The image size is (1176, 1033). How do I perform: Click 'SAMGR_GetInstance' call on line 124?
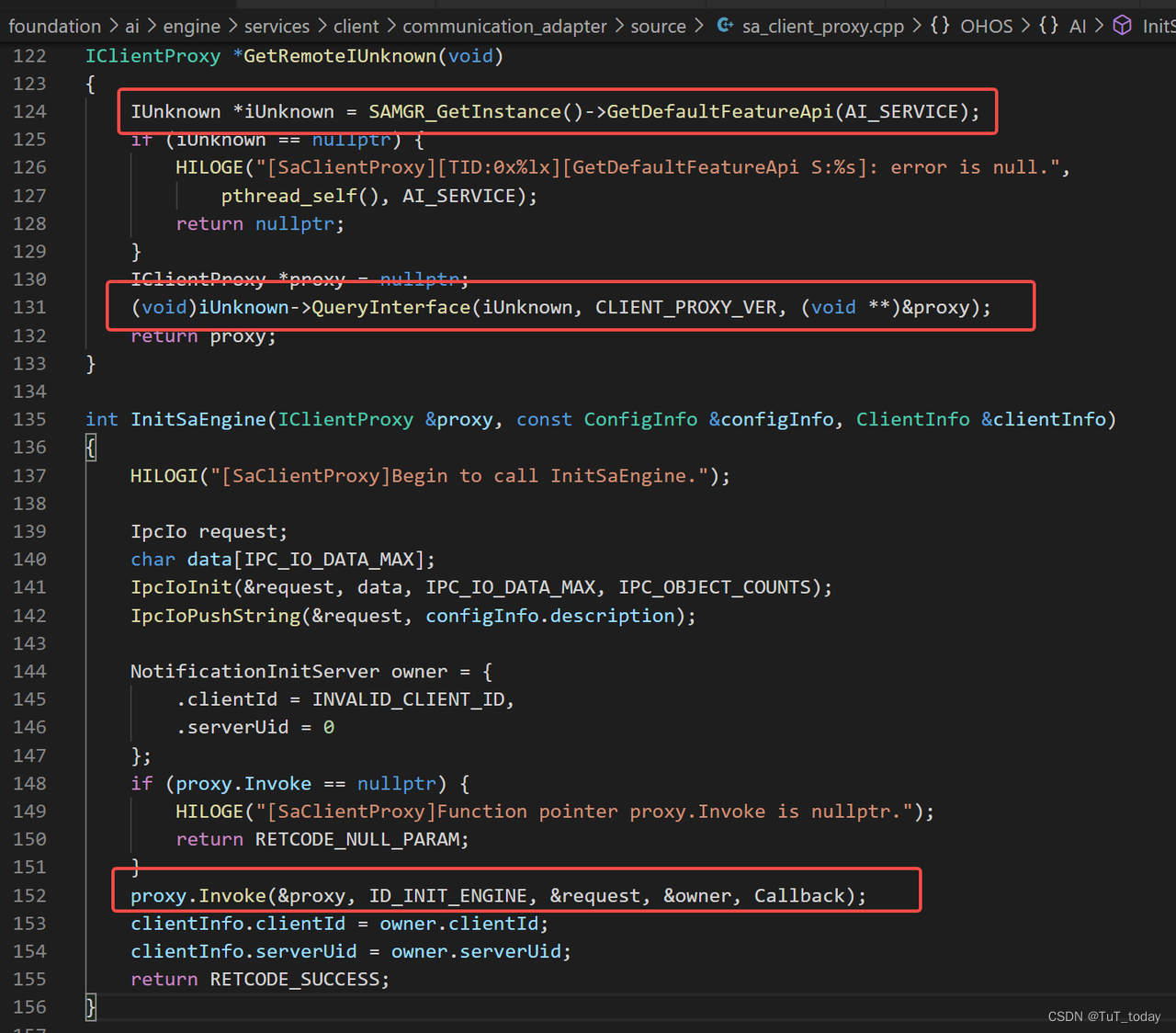pyautogui.click(x=465, y=112)
